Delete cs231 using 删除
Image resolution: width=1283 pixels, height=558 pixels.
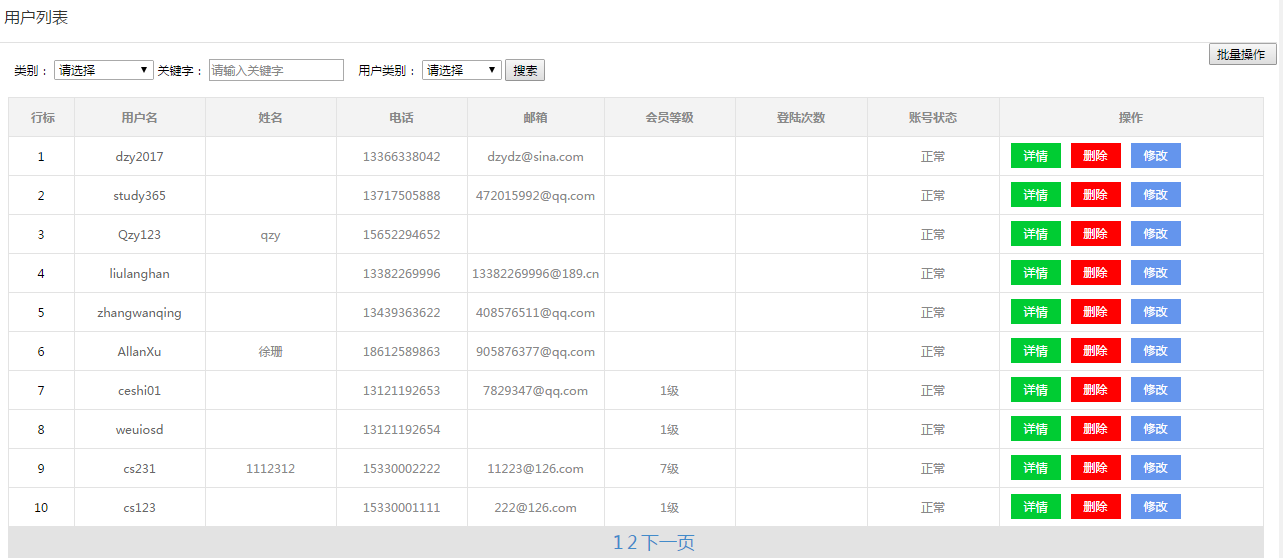1096,468
